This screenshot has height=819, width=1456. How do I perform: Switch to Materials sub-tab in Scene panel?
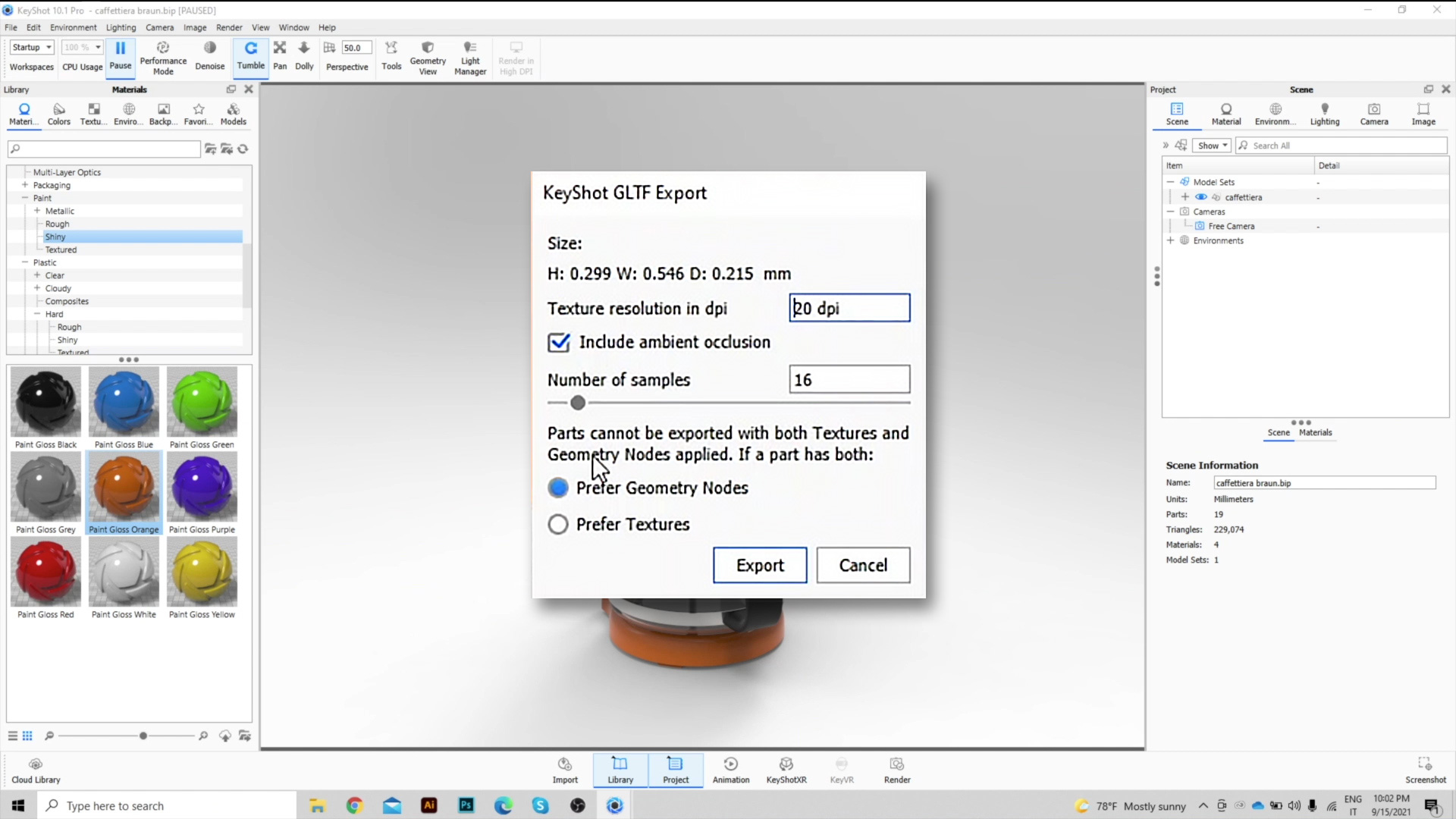click(x=1315, y=432)
